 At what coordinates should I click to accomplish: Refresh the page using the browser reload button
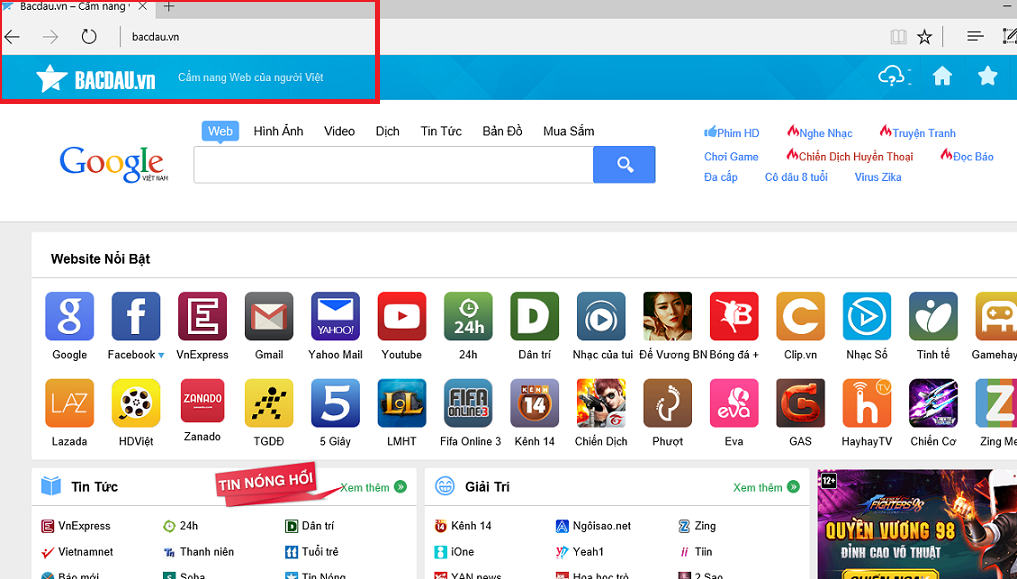pos(89,37)
